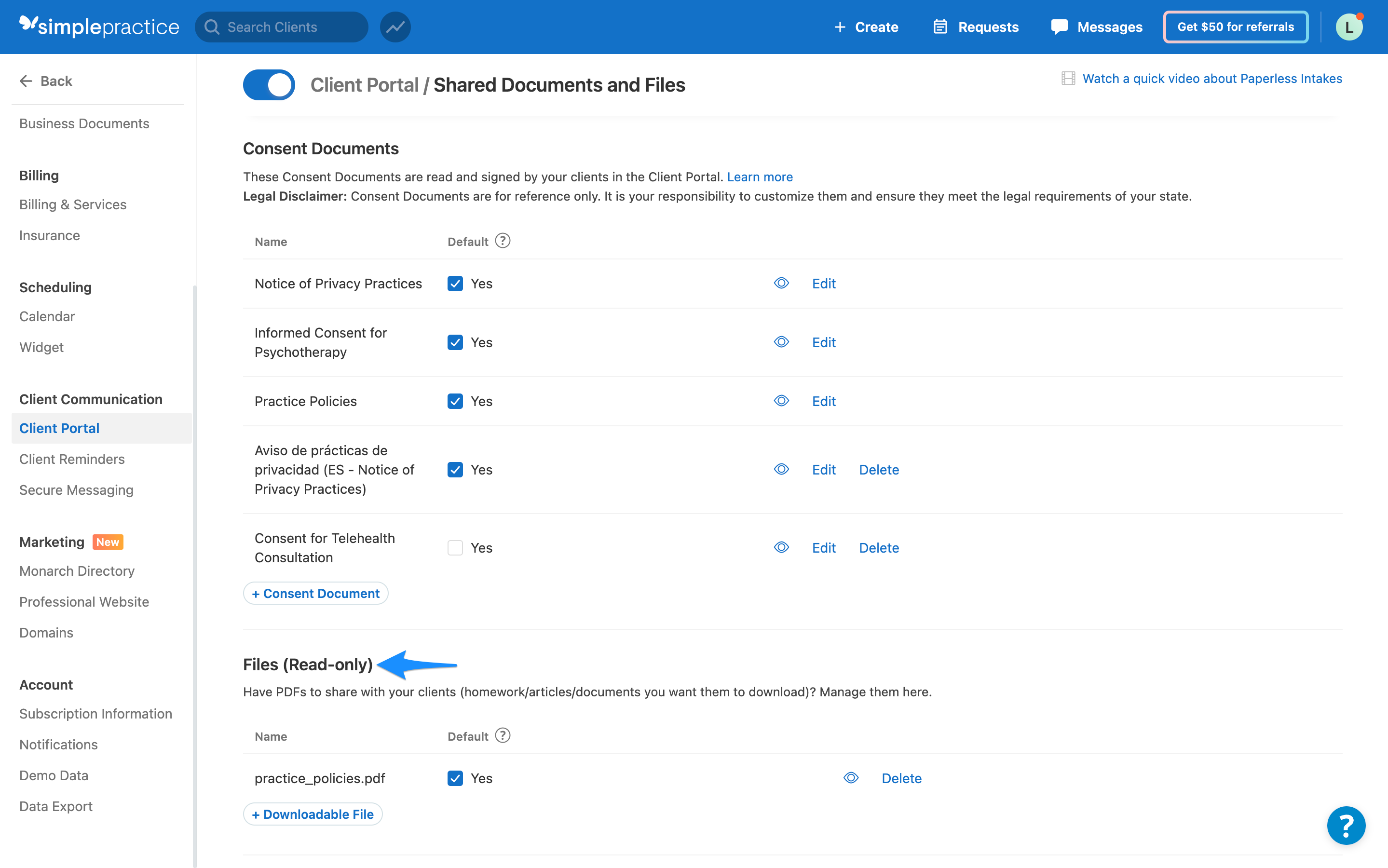Check default for Consent for Telehealth Consultation
The image size is (1388, 868).
(x=455, y=548)
